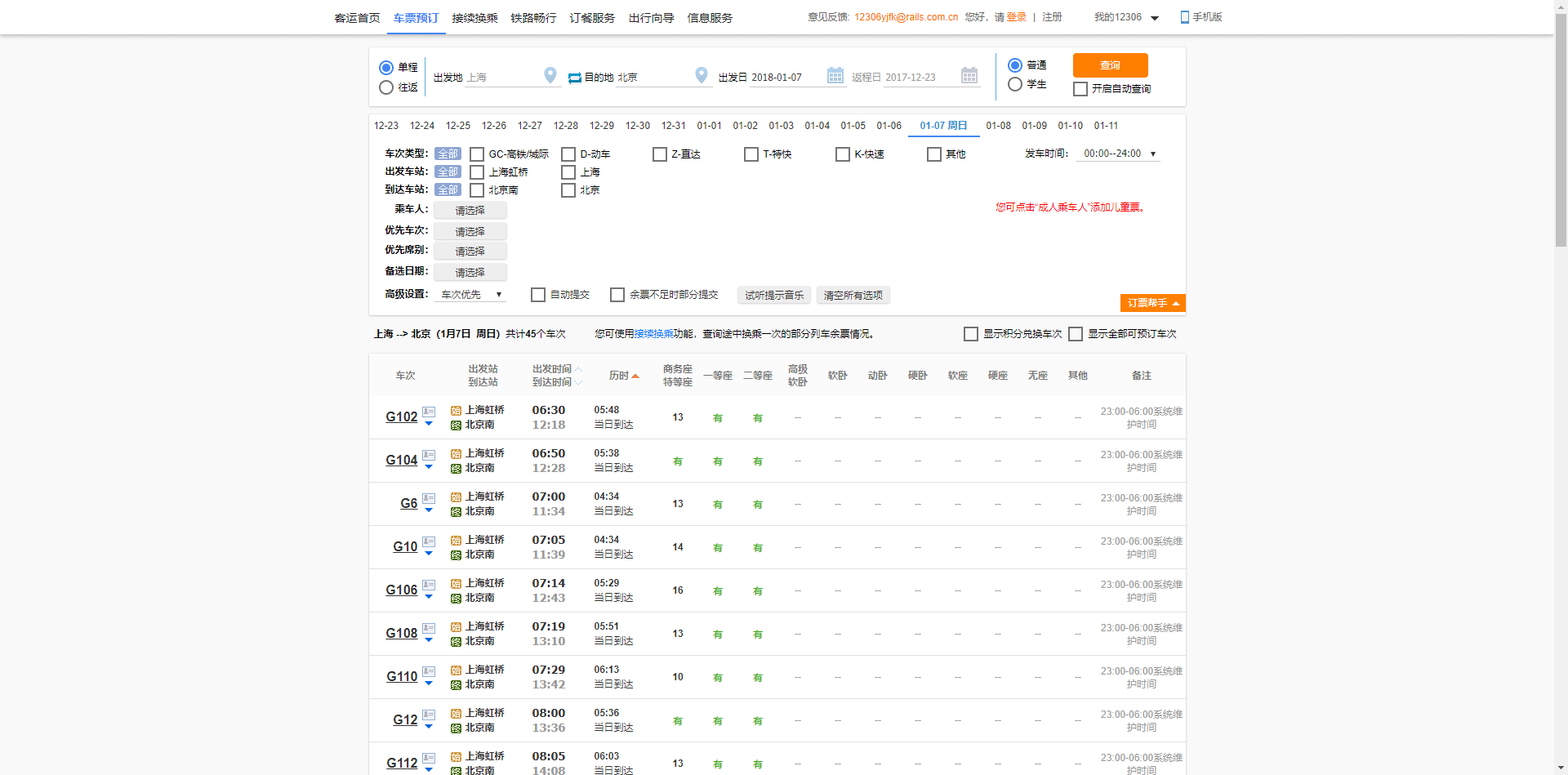The width and height of the screenshot is (1568, 775).
Task: Click the 接续换乘 link in results hint
Action: pos(653,334)
